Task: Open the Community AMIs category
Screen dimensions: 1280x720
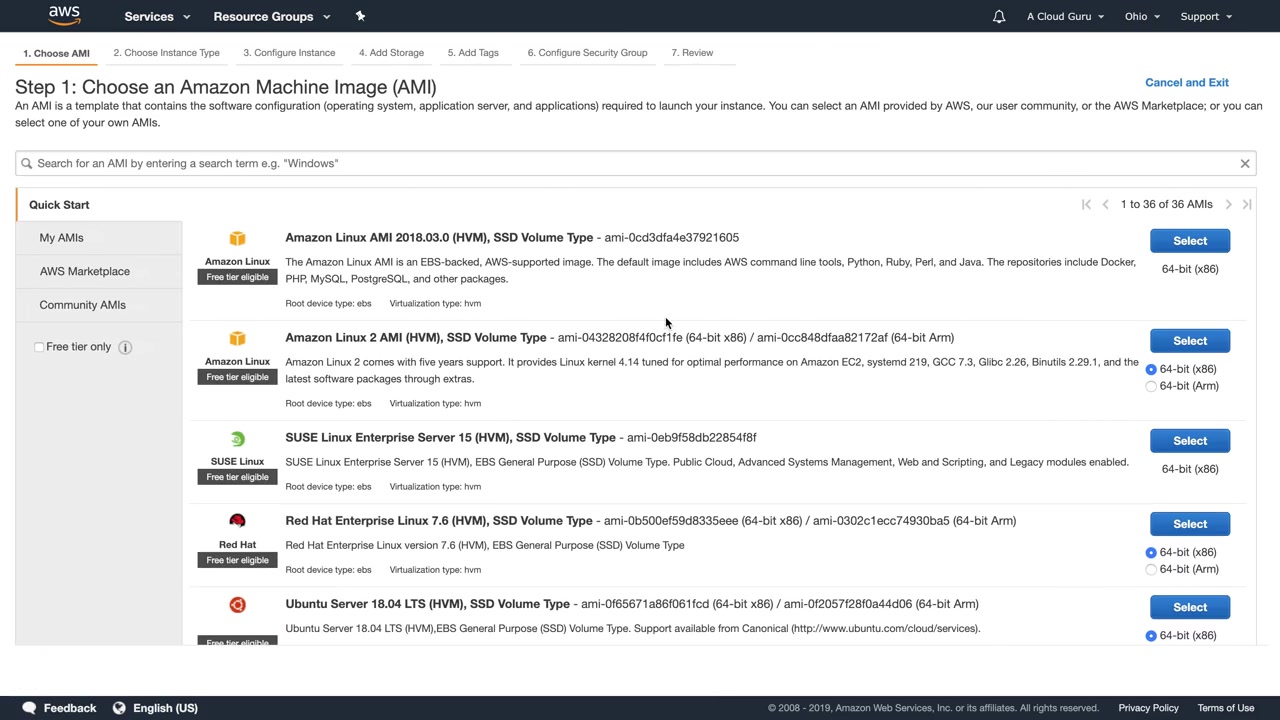Action: 82,305
